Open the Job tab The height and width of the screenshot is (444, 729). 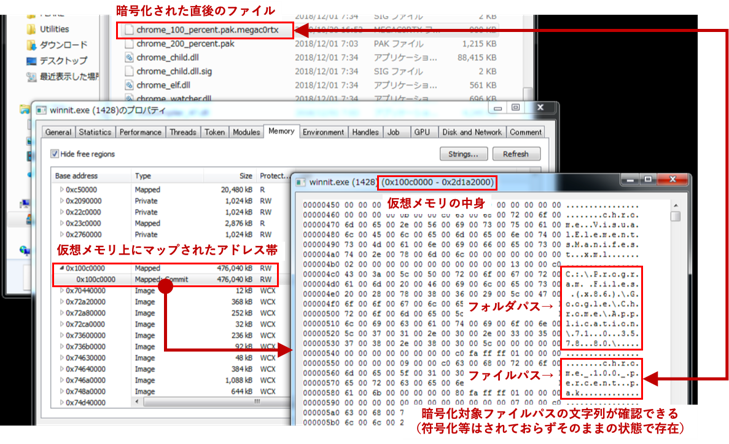[393, 133]
